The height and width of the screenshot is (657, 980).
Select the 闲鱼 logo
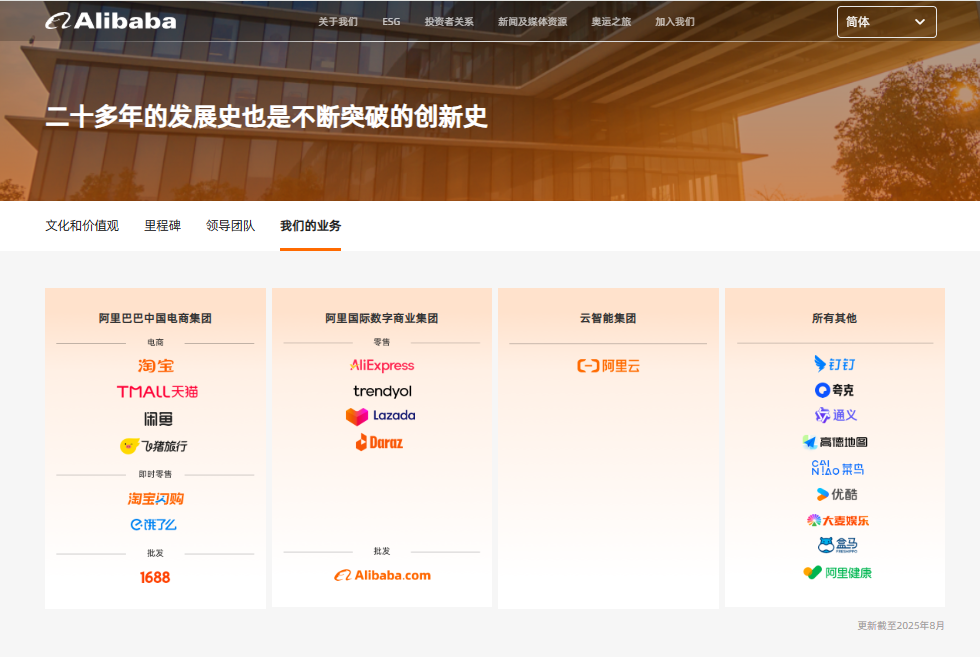[x=158, y=419]
